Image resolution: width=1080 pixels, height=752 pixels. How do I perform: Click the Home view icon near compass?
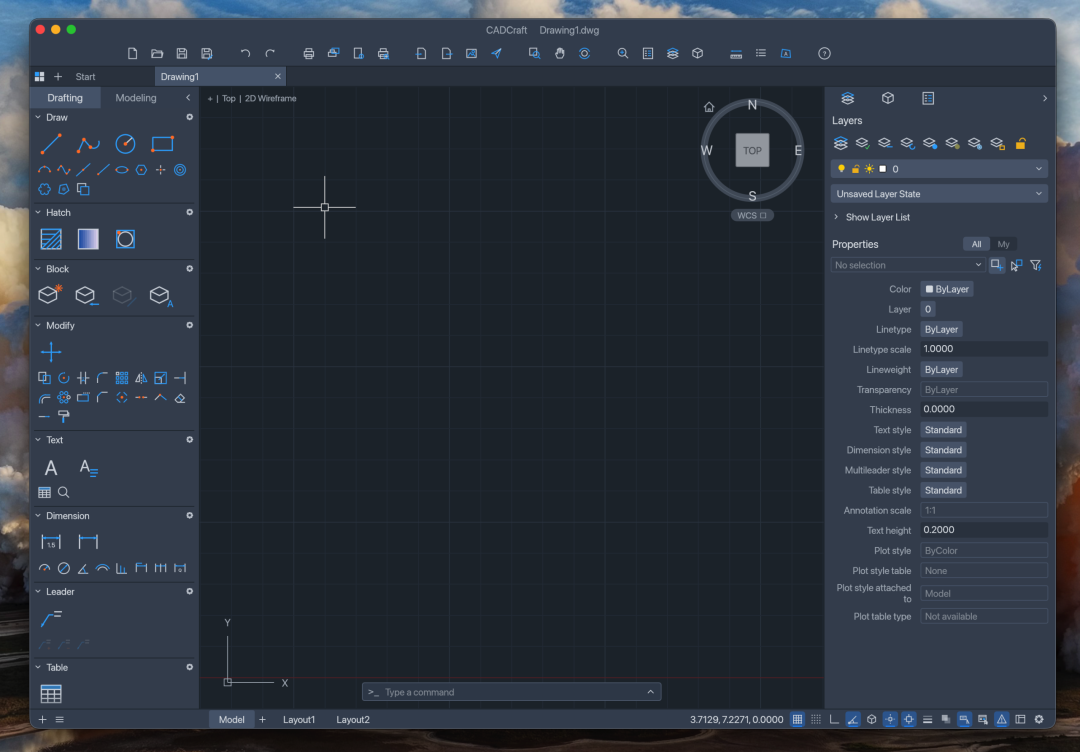709,107
